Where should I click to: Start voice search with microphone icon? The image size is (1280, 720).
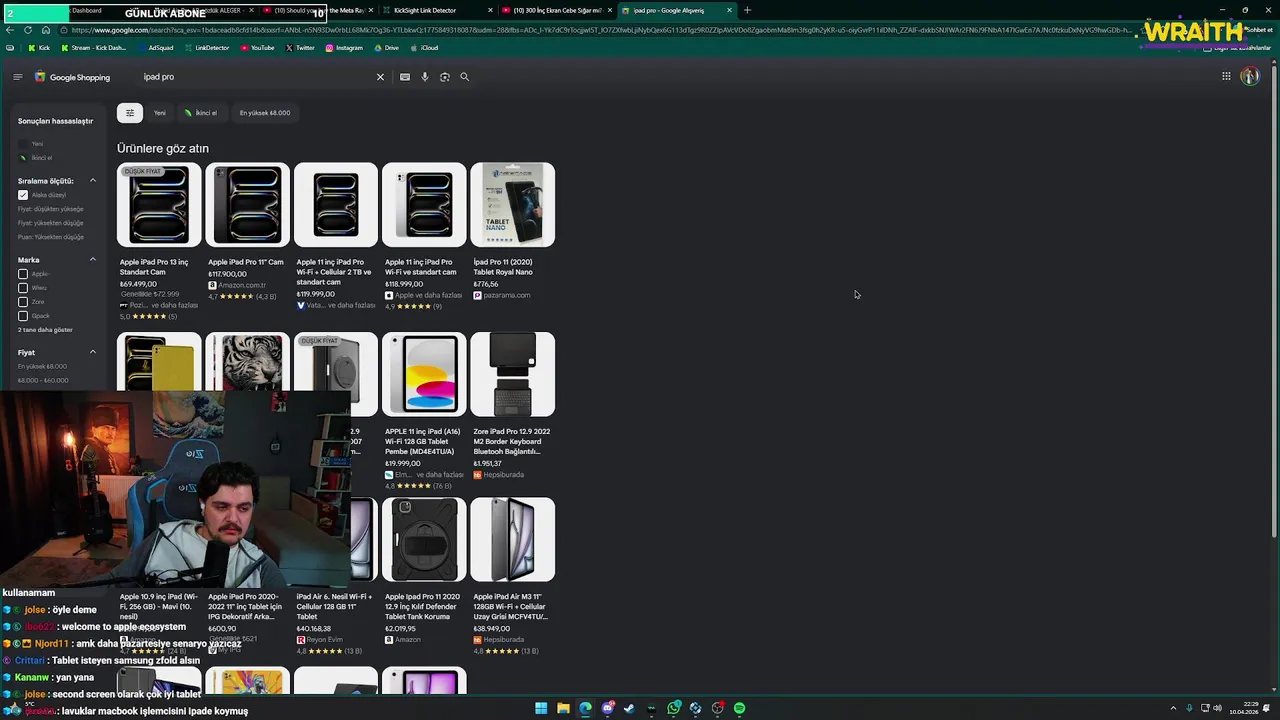tap(425, 77)
